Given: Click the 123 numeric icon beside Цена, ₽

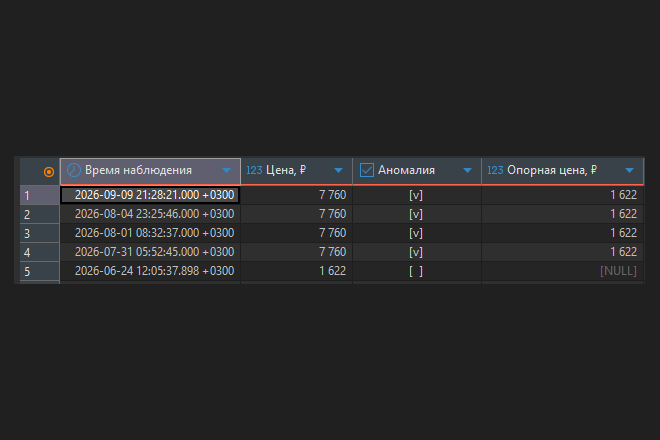Looking at the screenshot, I should tap(254, 170).
